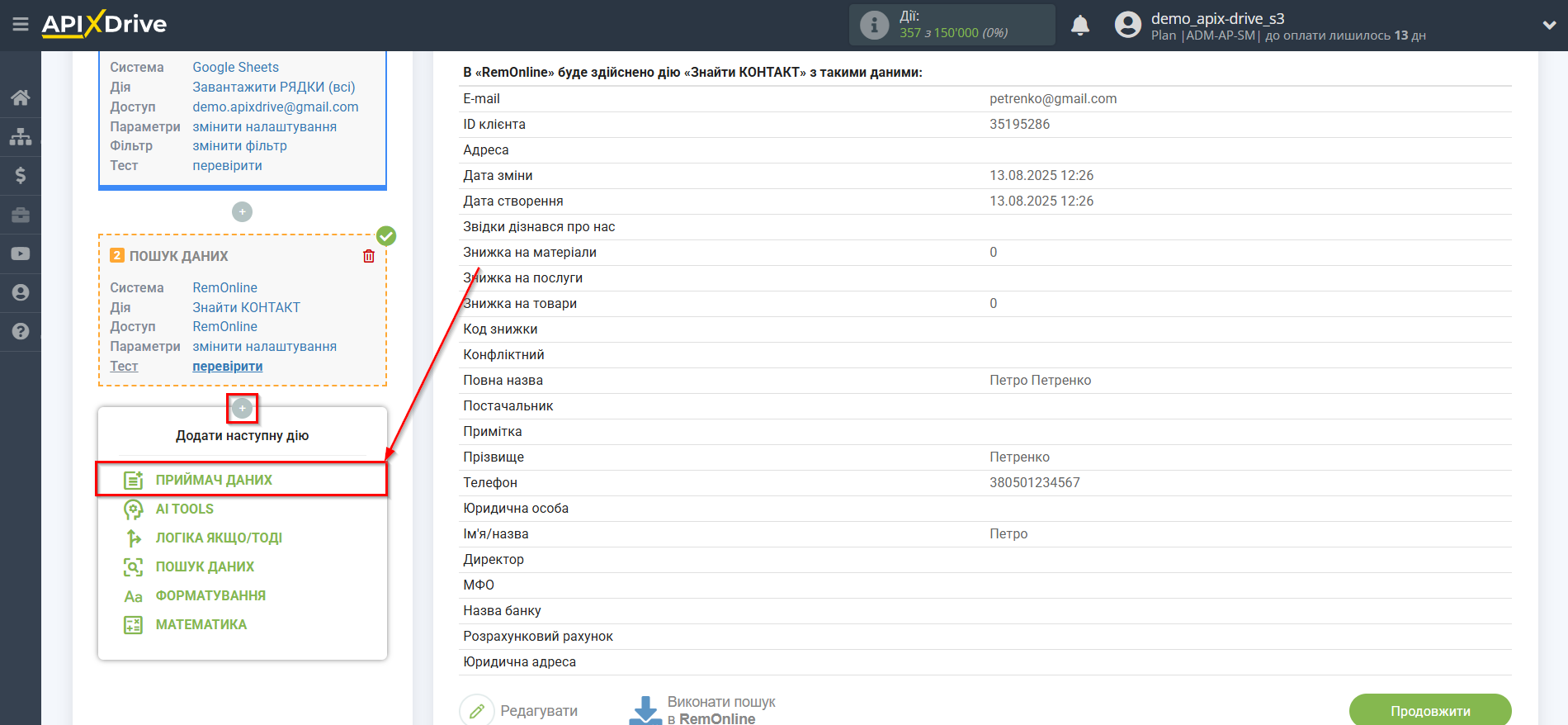Image resolution: width=1568 pixels, height=725 pixels.
Task: Click the actions info icon
Action: point(874,25)
